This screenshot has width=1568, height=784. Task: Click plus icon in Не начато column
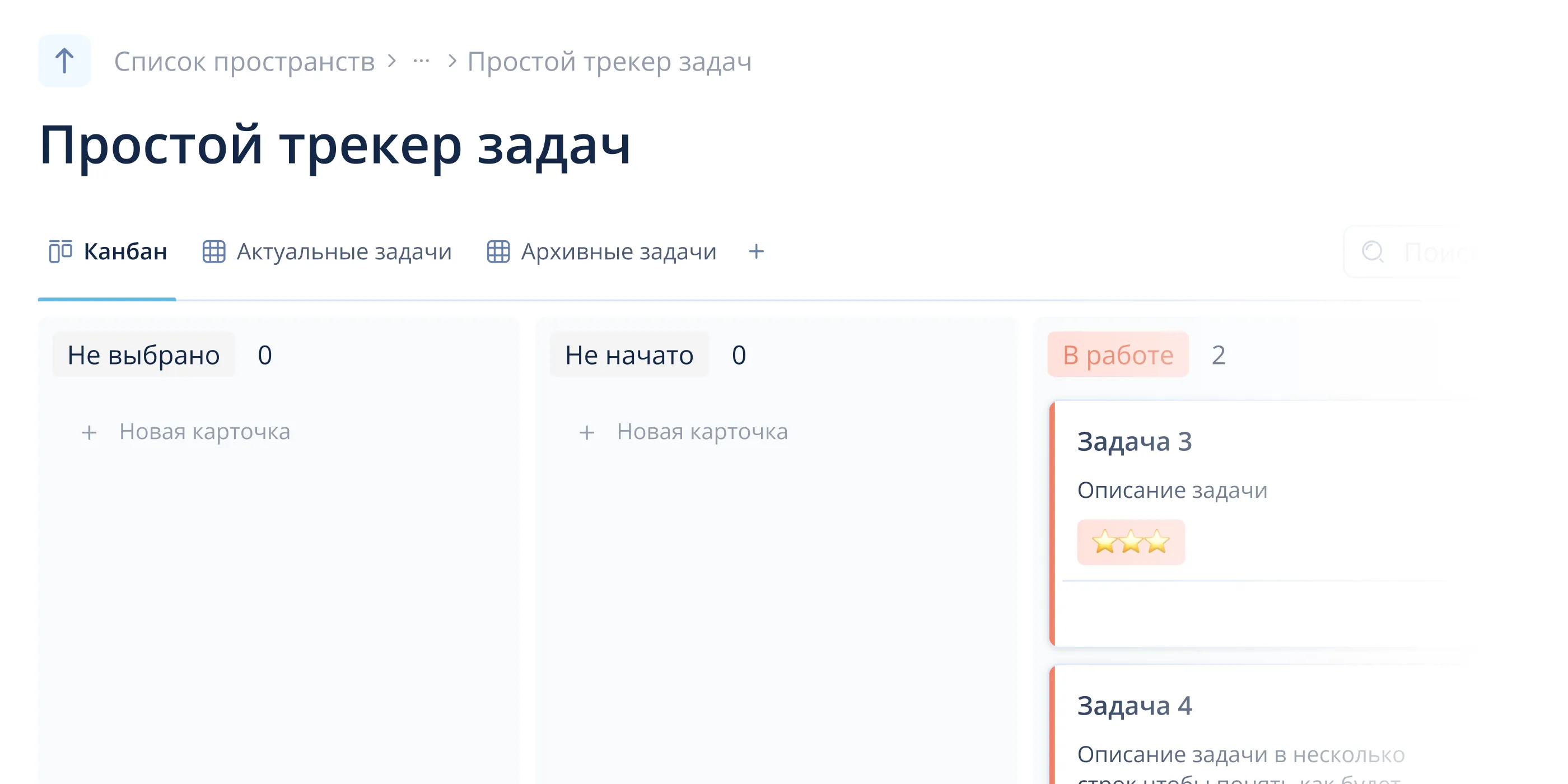[x=587, y=433]
